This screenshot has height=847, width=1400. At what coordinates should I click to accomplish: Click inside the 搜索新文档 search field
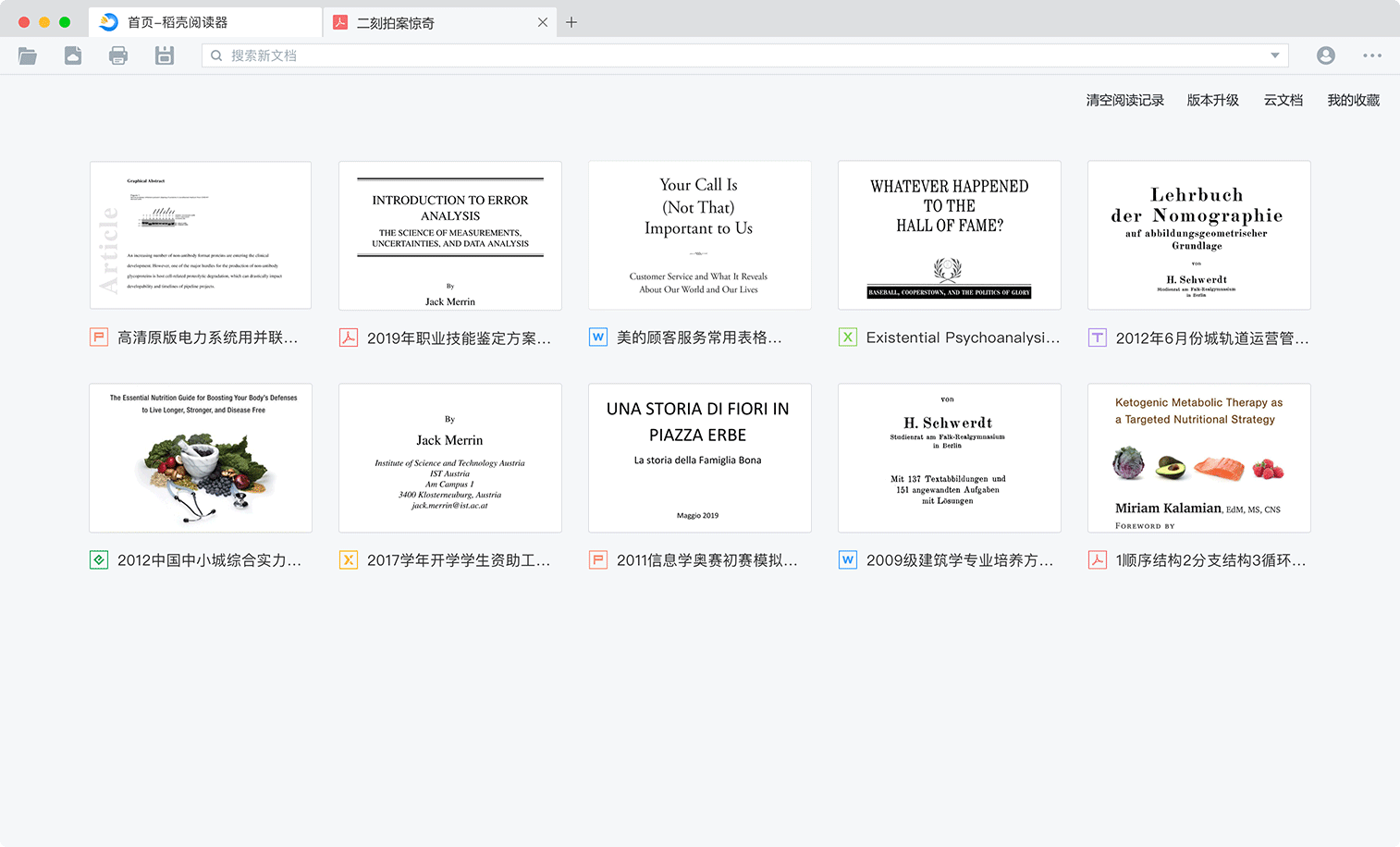647,55
